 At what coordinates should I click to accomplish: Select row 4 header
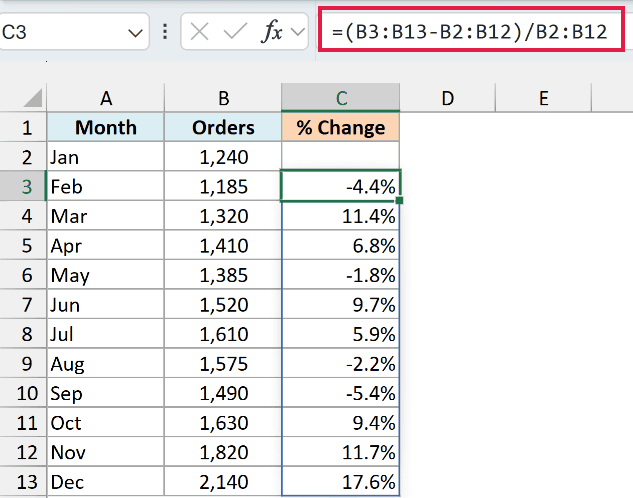[23, 216]
